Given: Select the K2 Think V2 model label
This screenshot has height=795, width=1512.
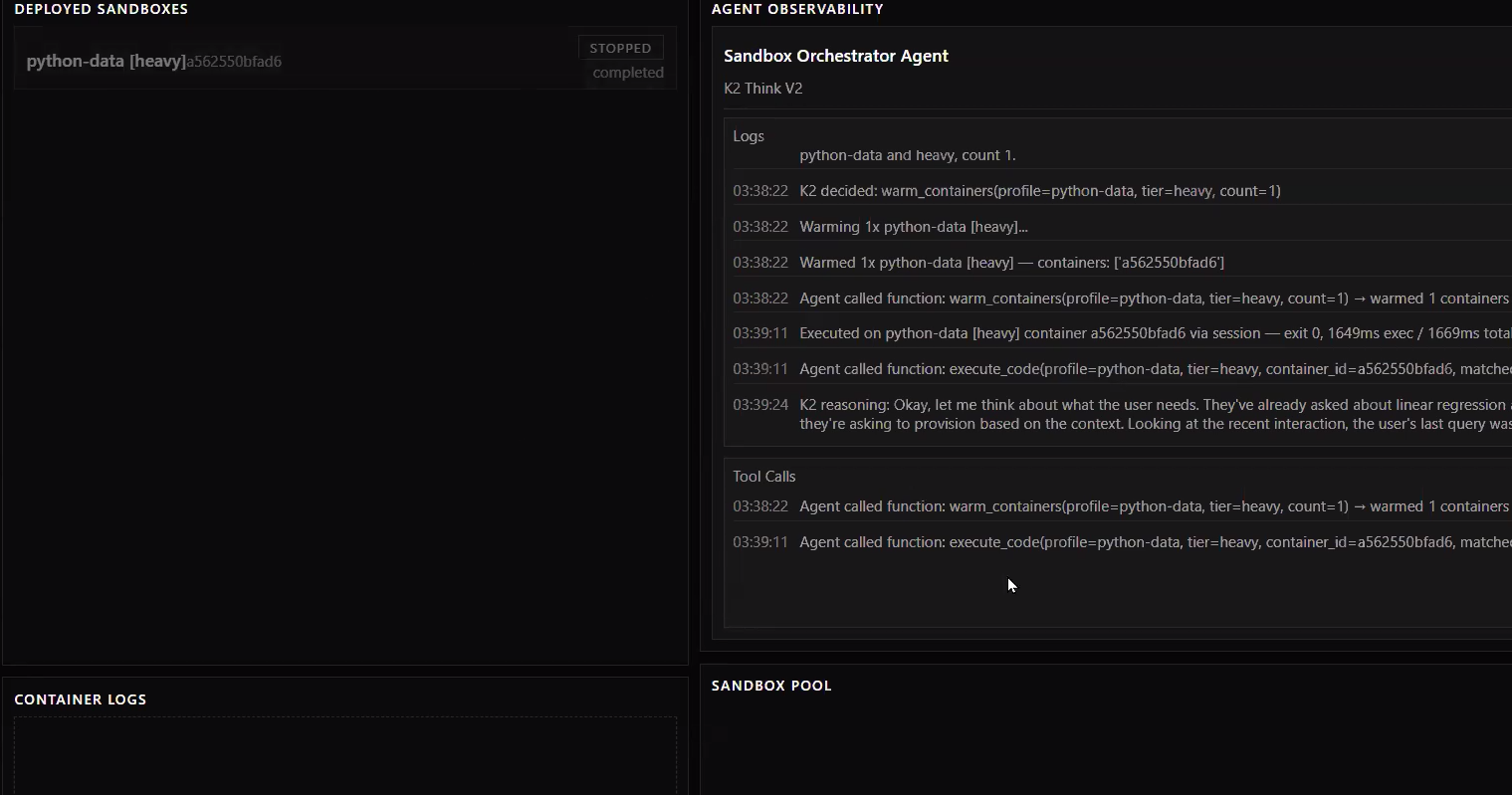Looking at the screenshot, I should (763, 89).
